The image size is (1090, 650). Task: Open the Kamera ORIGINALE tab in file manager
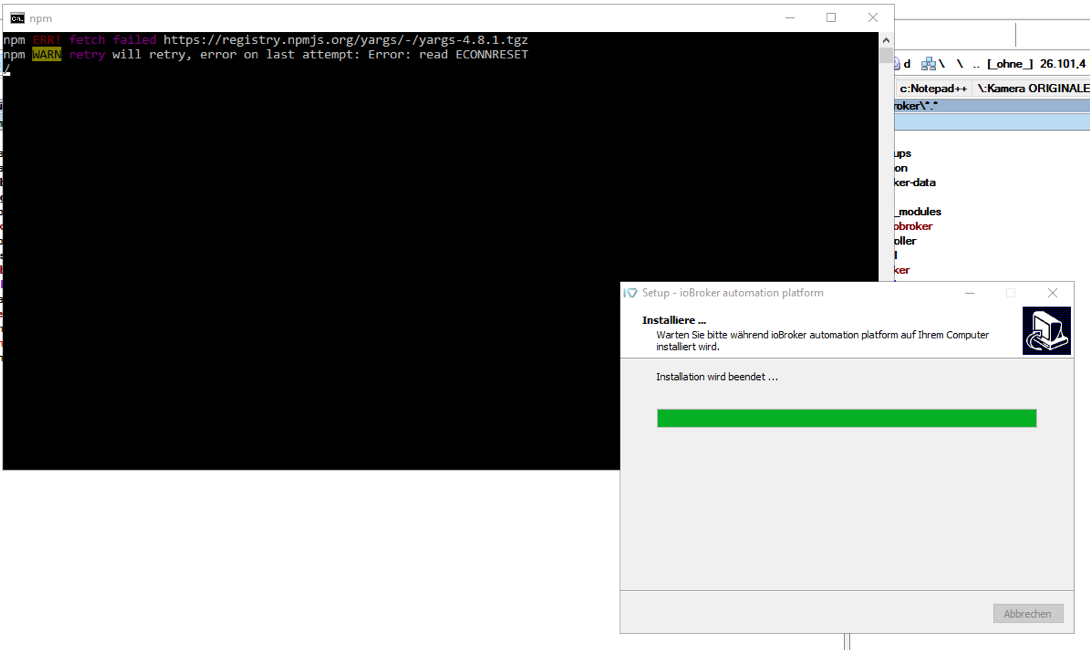click(1033, 88)
